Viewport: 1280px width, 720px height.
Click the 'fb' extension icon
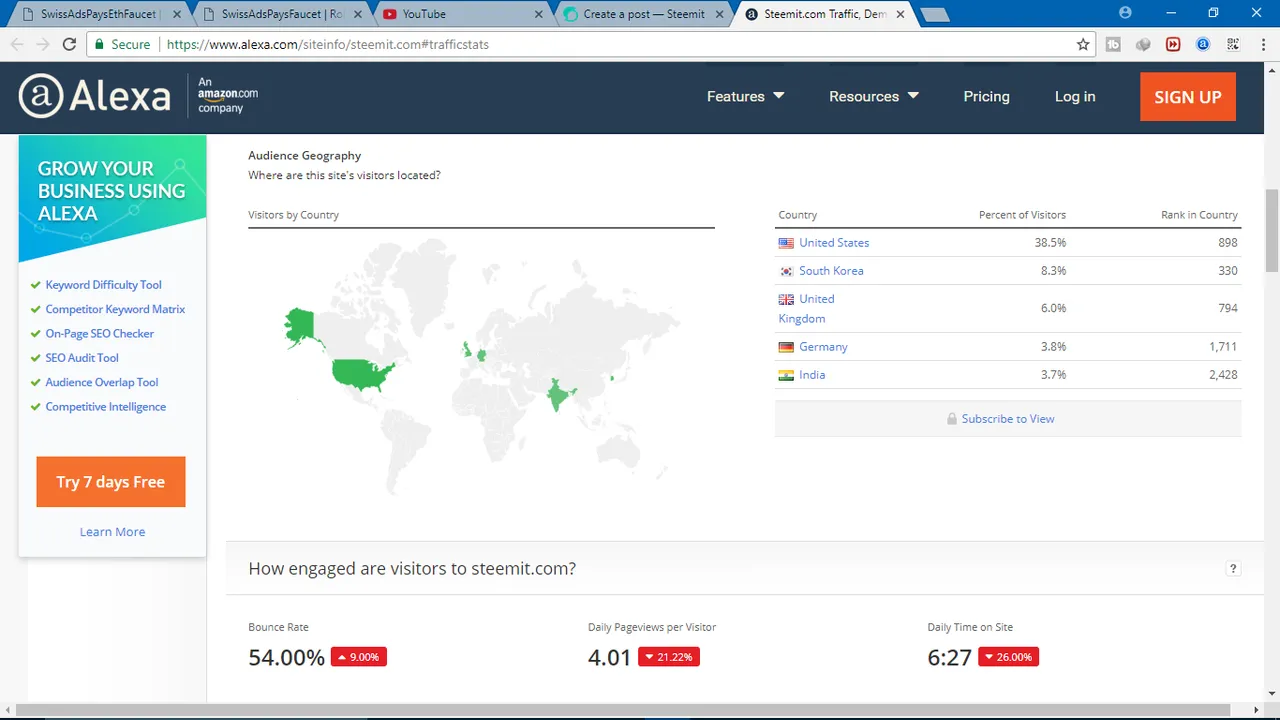pyautogui.click(x=1113, y=44)
